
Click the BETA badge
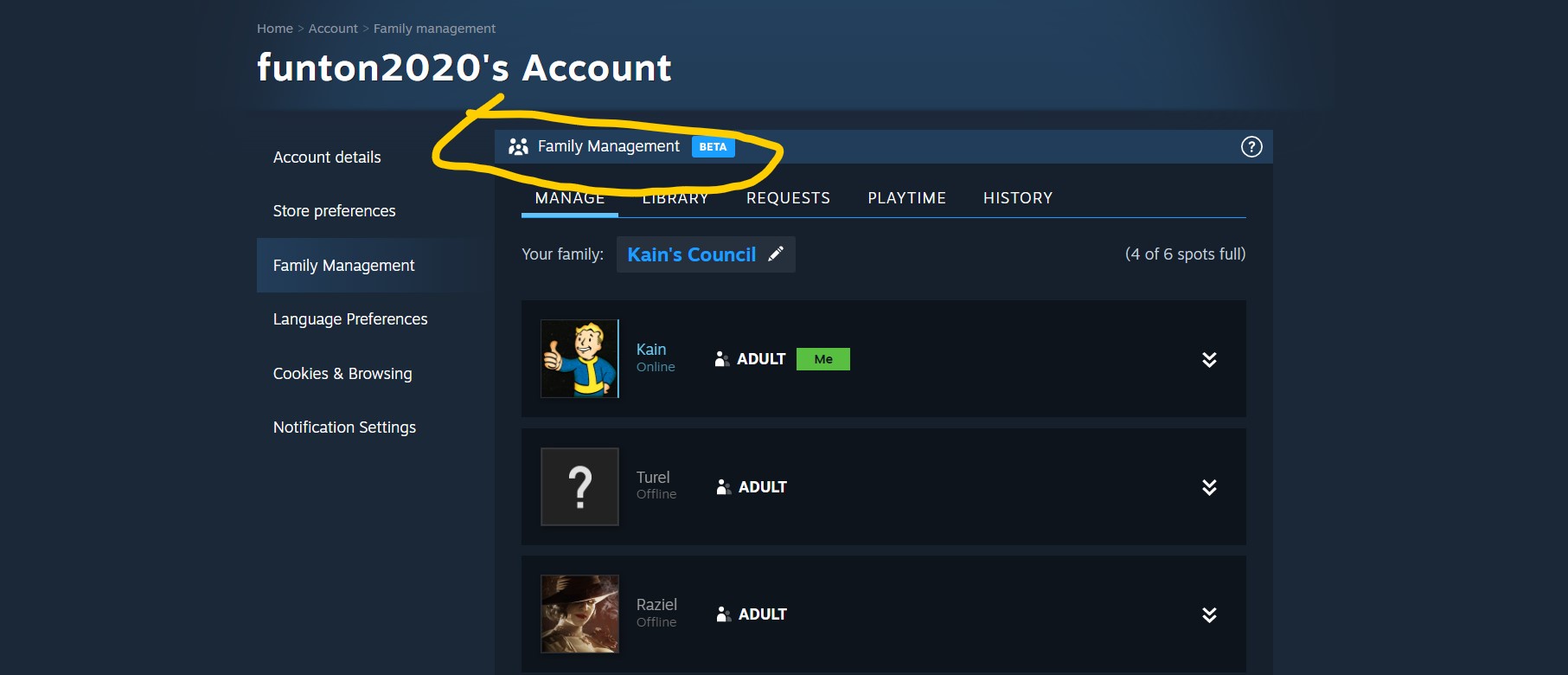[x=714, y=147]
